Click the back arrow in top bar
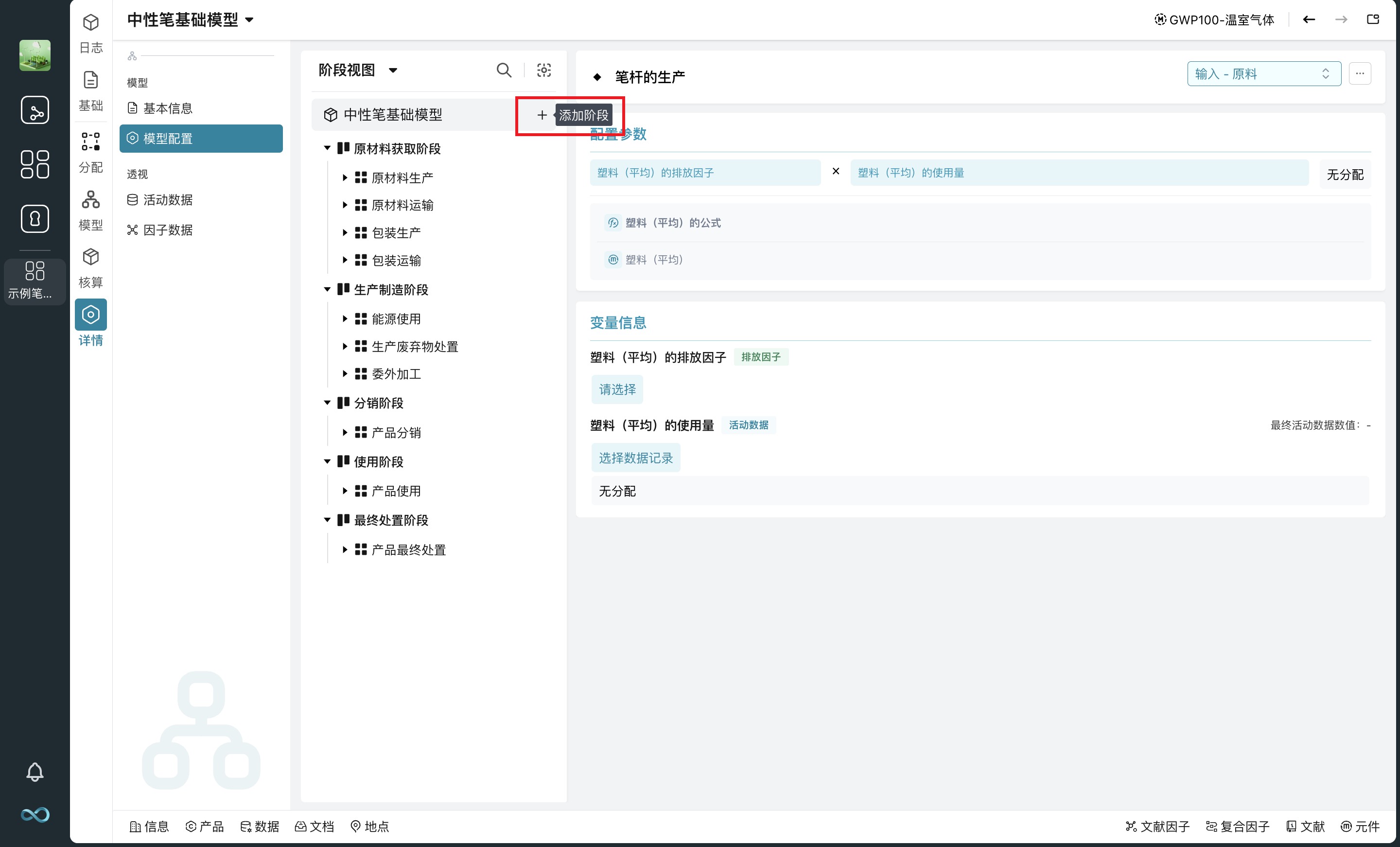This screenshot has width=1400, height=847. coord(1309,20)
